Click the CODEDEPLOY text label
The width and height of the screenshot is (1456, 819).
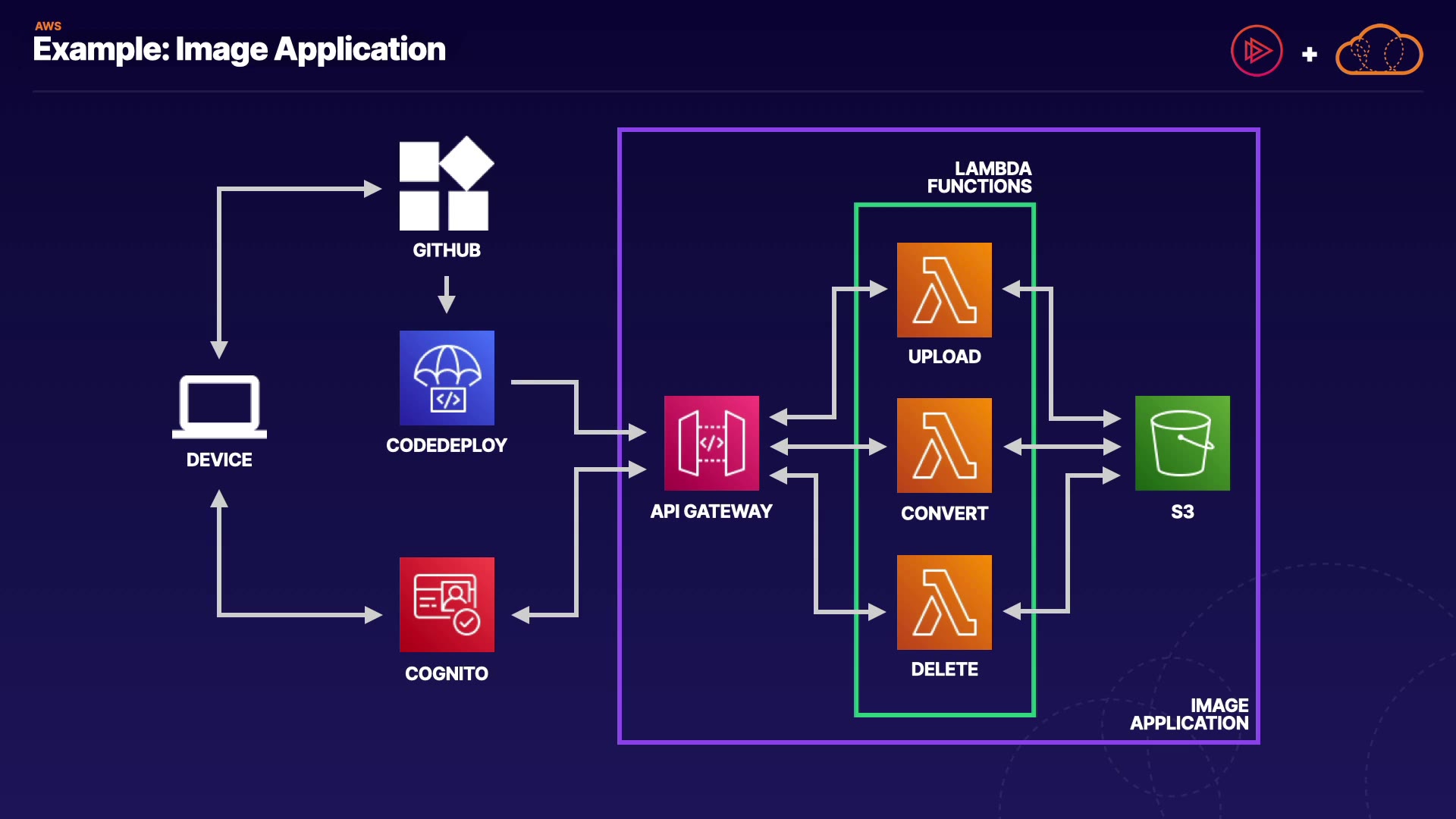point(447,445)
